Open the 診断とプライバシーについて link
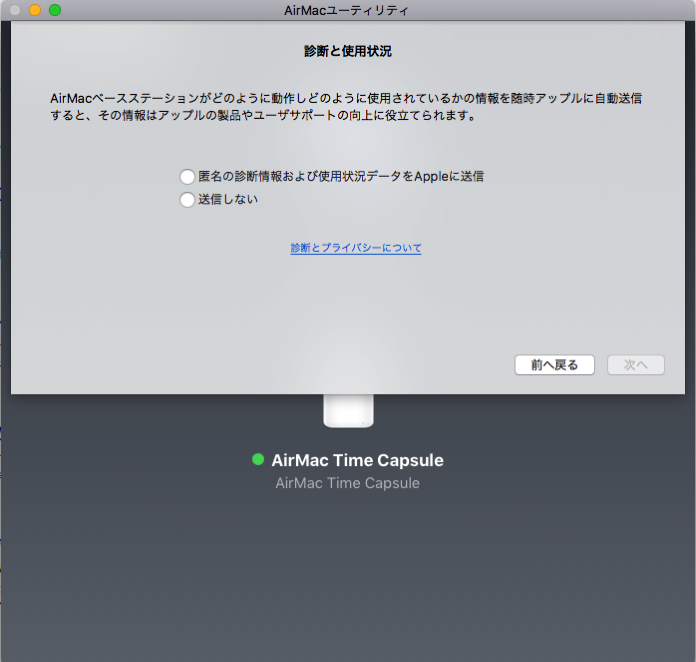The height and width of the screenshot is (662, 696). pos(356,248)
